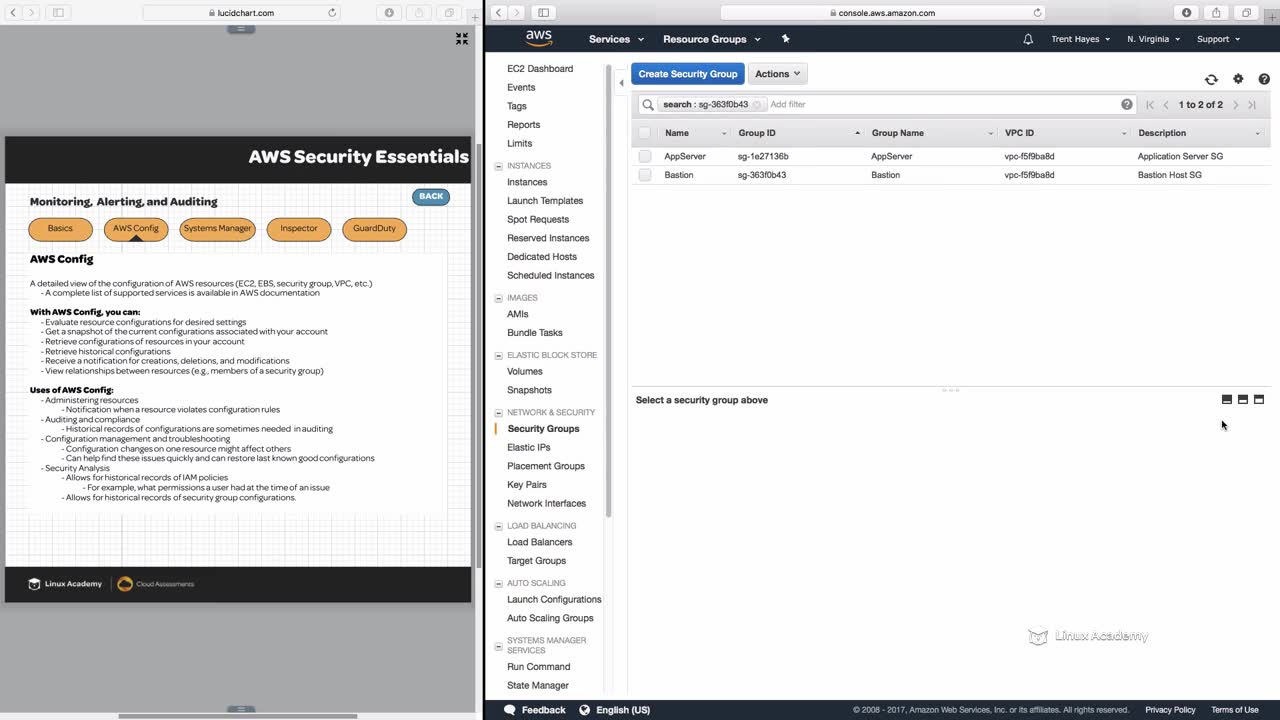The width and height of the screenshot is (1280, 720).
Task: Open the Trent Hayes account menu
Action: pos(1081,39)
